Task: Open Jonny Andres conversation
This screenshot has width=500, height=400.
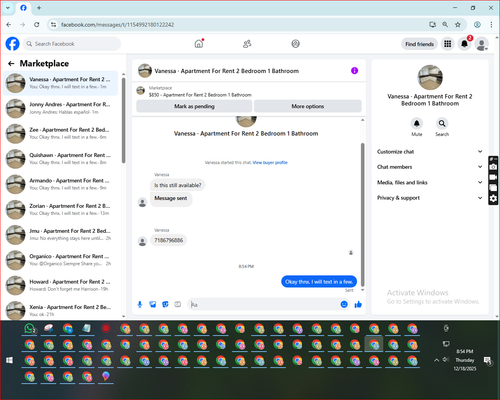Action: point(61,108)
